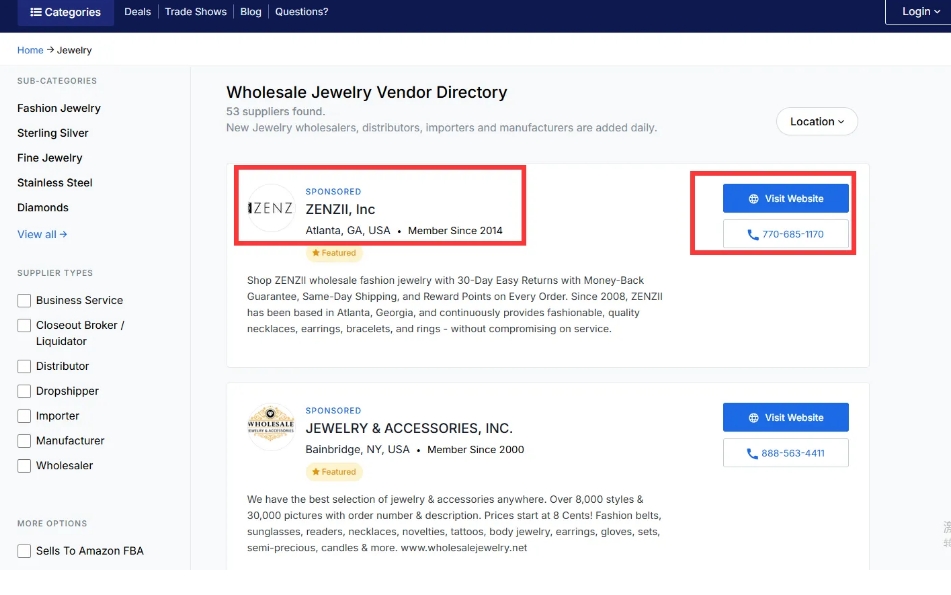Open JEWELRY & ACCESSORIES, INC. listing
Image resolution: width=951 pixels, height=595 pixels.
coord(409,428)
